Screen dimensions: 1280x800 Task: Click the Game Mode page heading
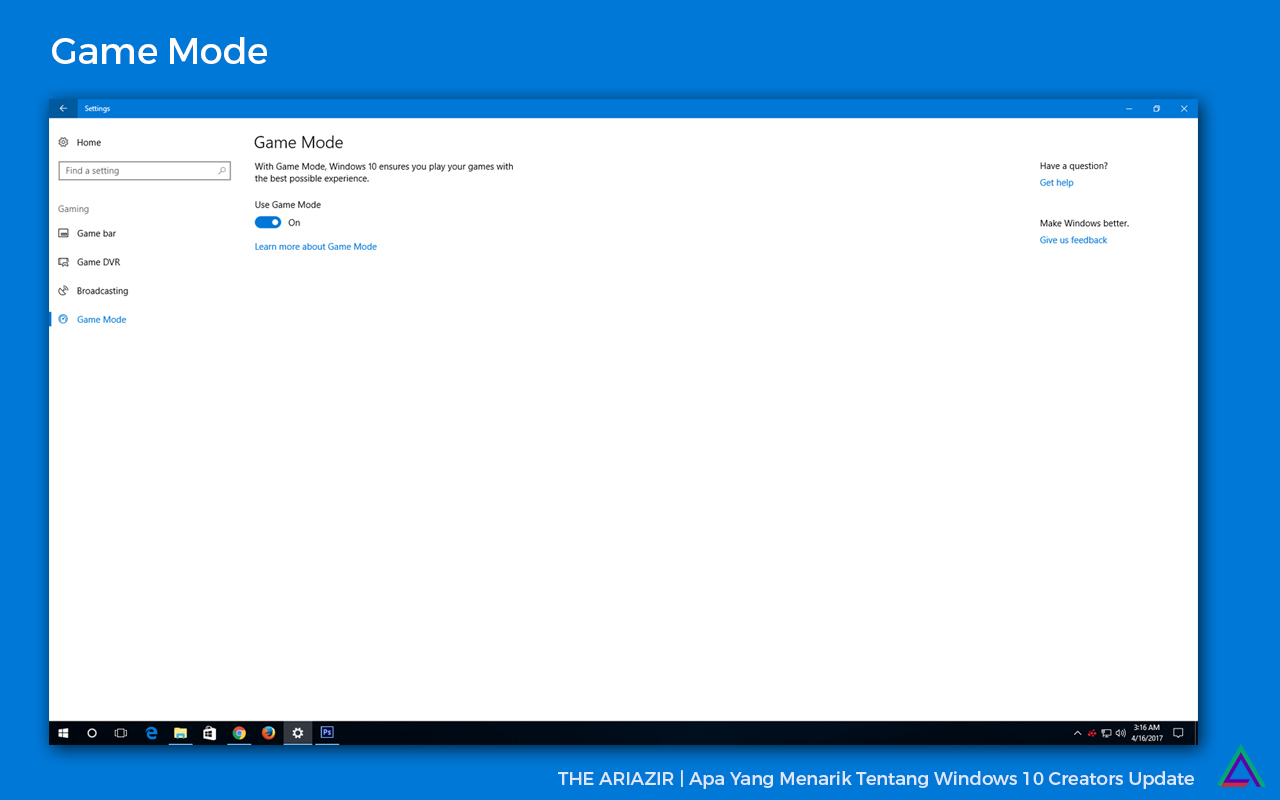(299, 143)
